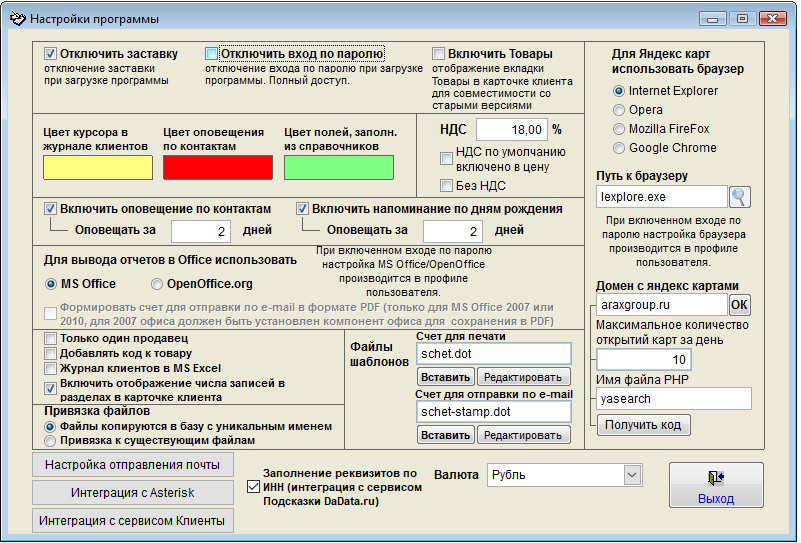Click the exit door icon on Выход

pyautogui.click(x=716, y=478)
